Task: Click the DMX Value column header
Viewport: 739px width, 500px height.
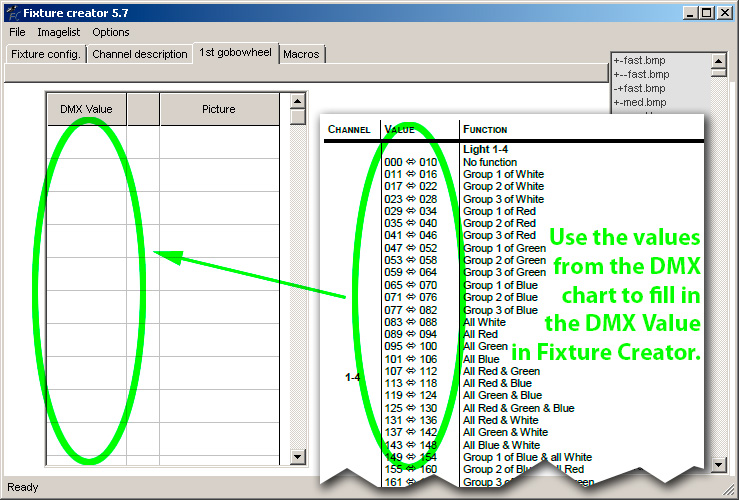Action: 87,109
